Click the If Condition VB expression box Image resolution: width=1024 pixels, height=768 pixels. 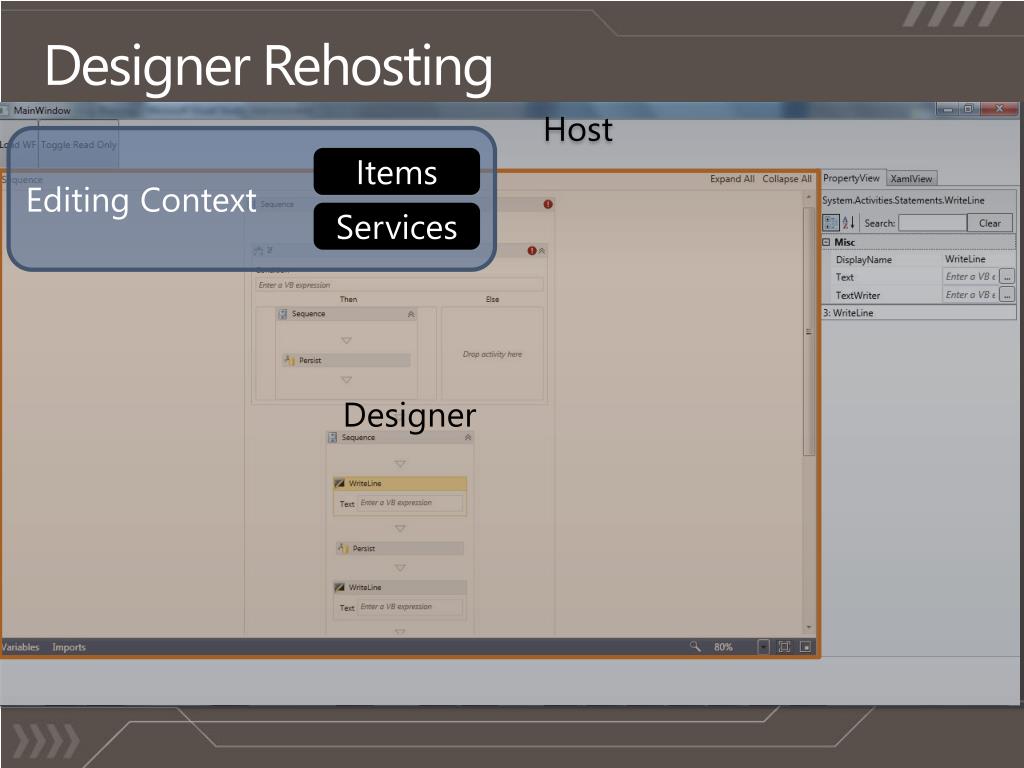coord(399,285)
